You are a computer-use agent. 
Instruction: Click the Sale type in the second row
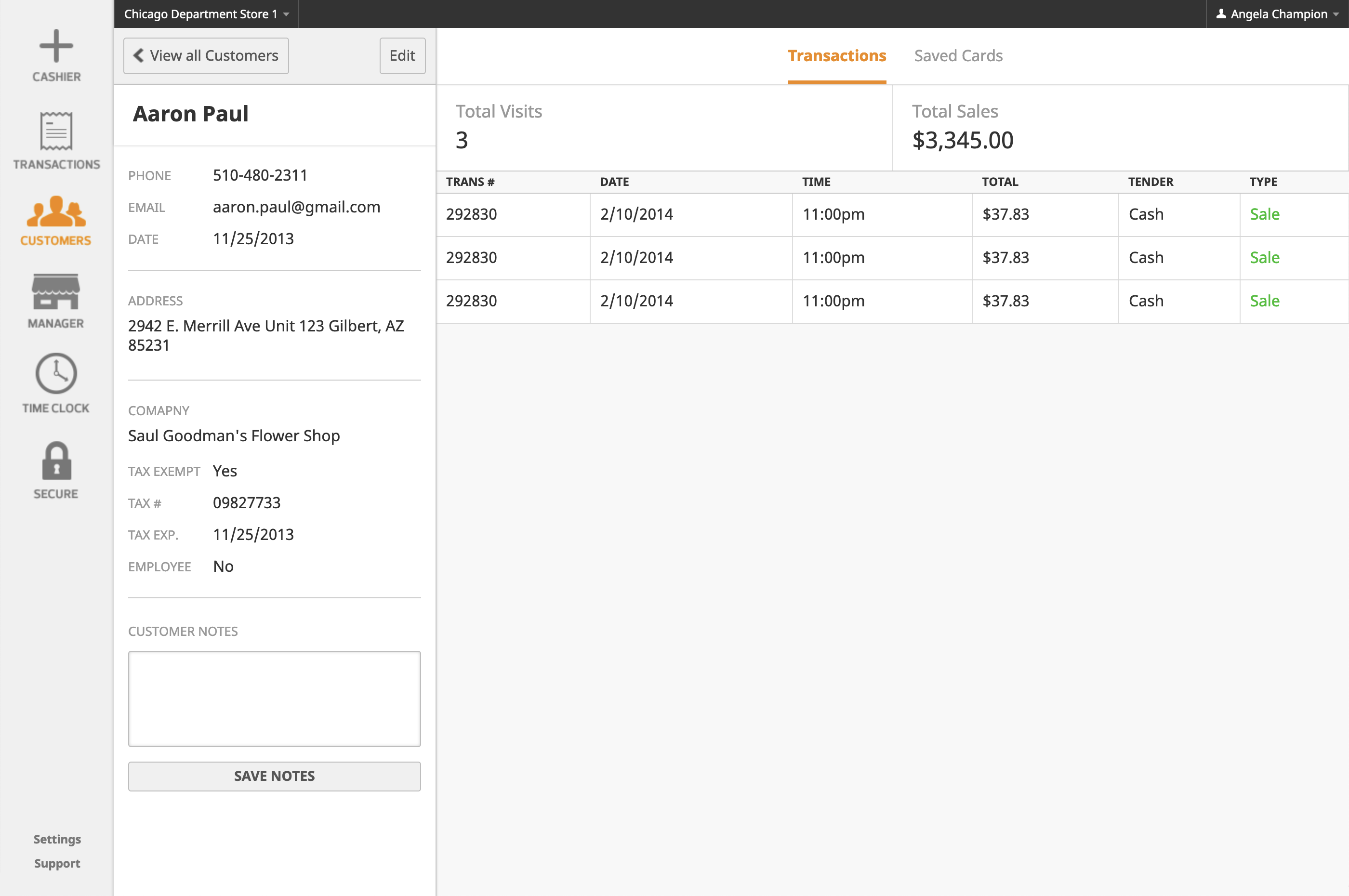coord(1264,258)
